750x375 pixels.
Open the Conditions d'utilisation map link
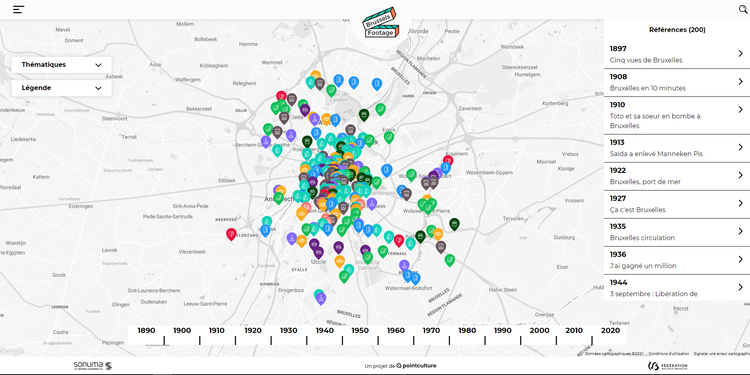(x=669, y=353)
